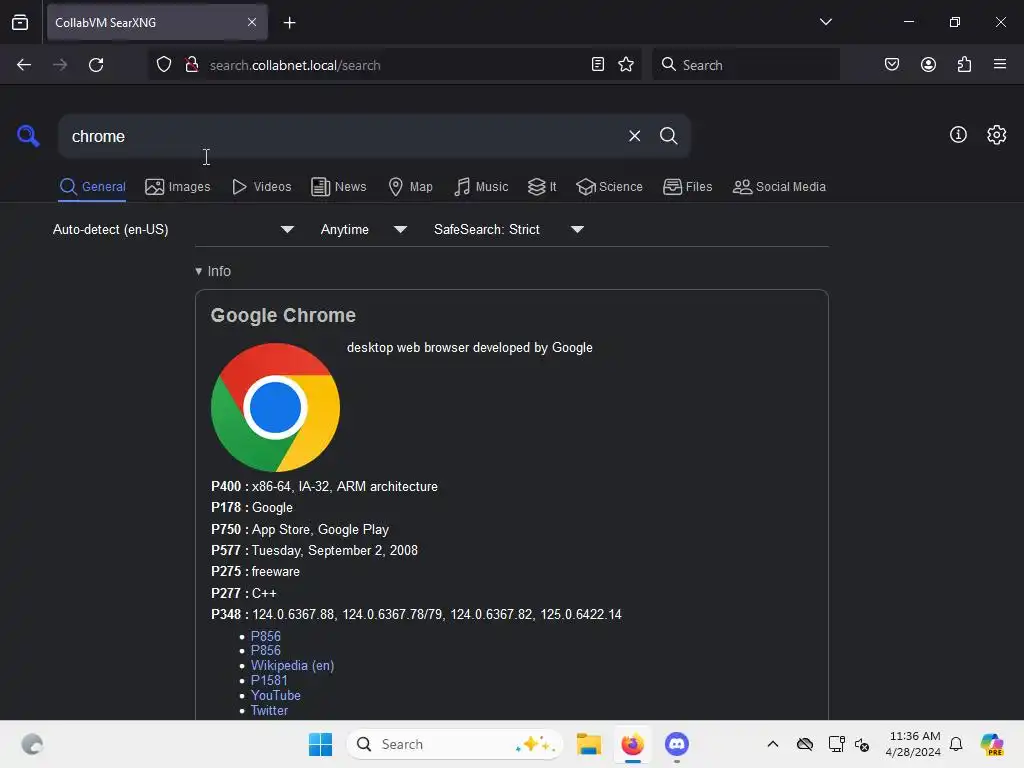Screen dimensions: 1024x768
Task: Open the Firefox application menu
Action: click(1000, 64)
